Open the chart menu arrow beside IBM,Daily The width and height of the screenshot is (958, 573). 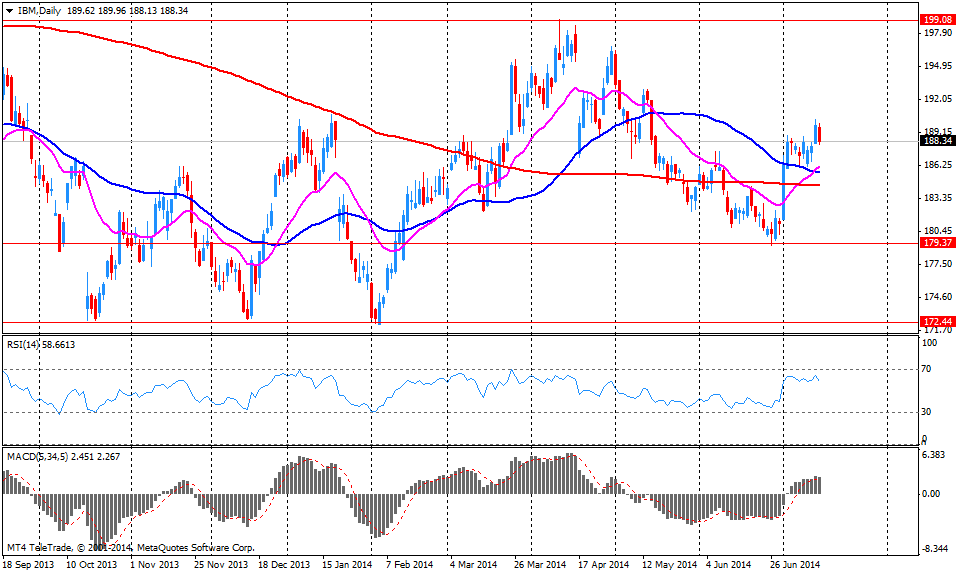point(10,11)
